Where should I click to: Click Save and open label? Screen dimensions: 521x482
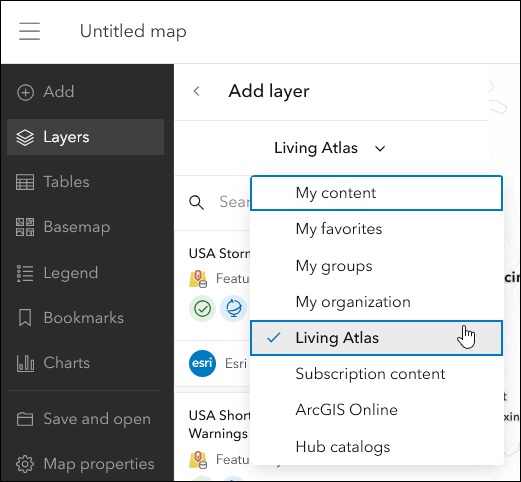click(97, 419)
